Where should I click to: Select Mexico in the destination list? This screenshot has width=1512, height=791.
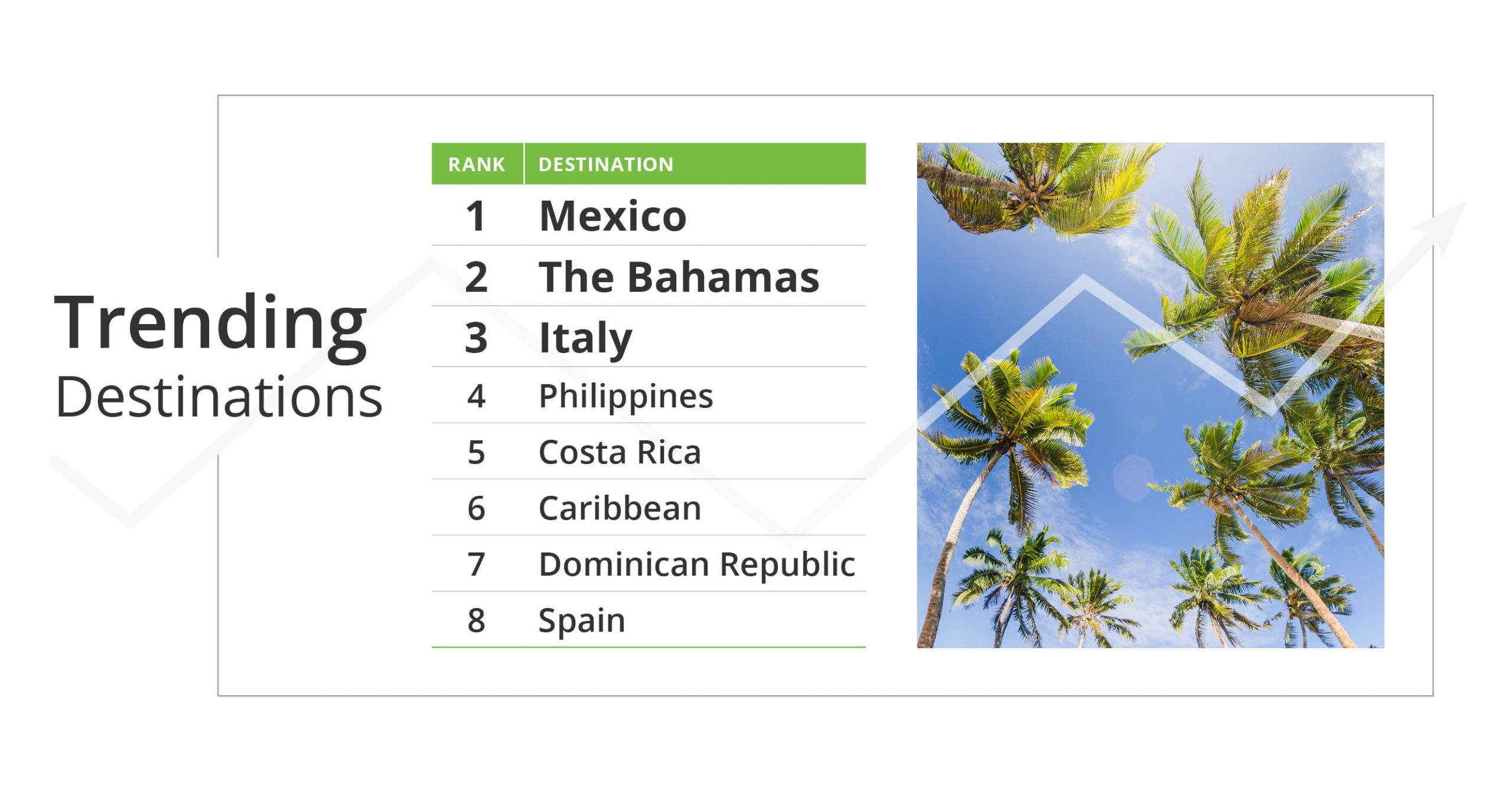click(x=612, y=216)
